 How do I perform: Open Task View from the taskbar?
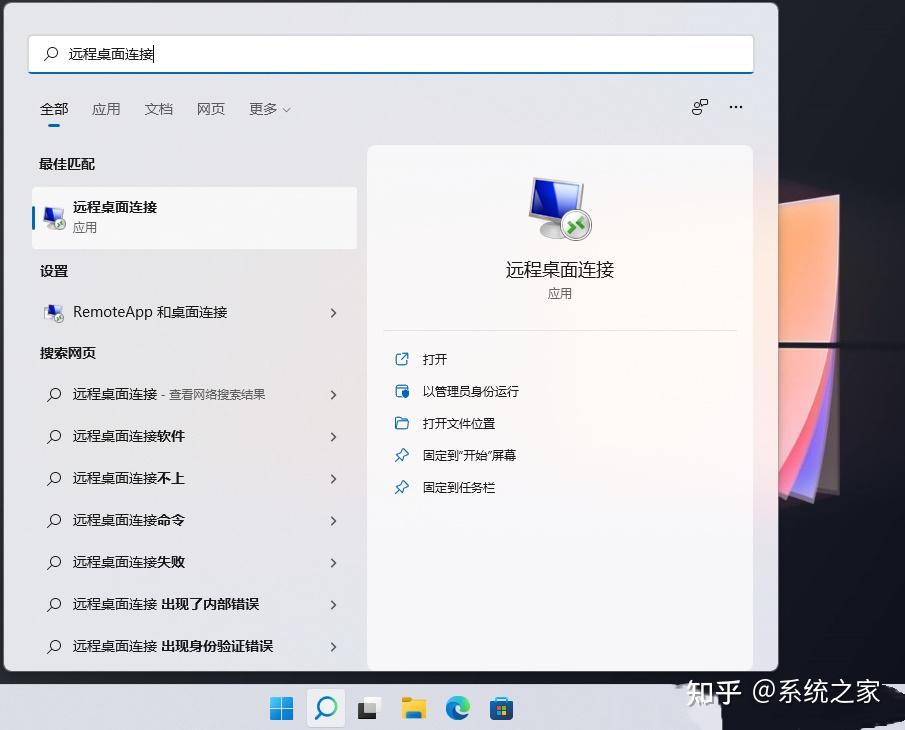[369, 708]
